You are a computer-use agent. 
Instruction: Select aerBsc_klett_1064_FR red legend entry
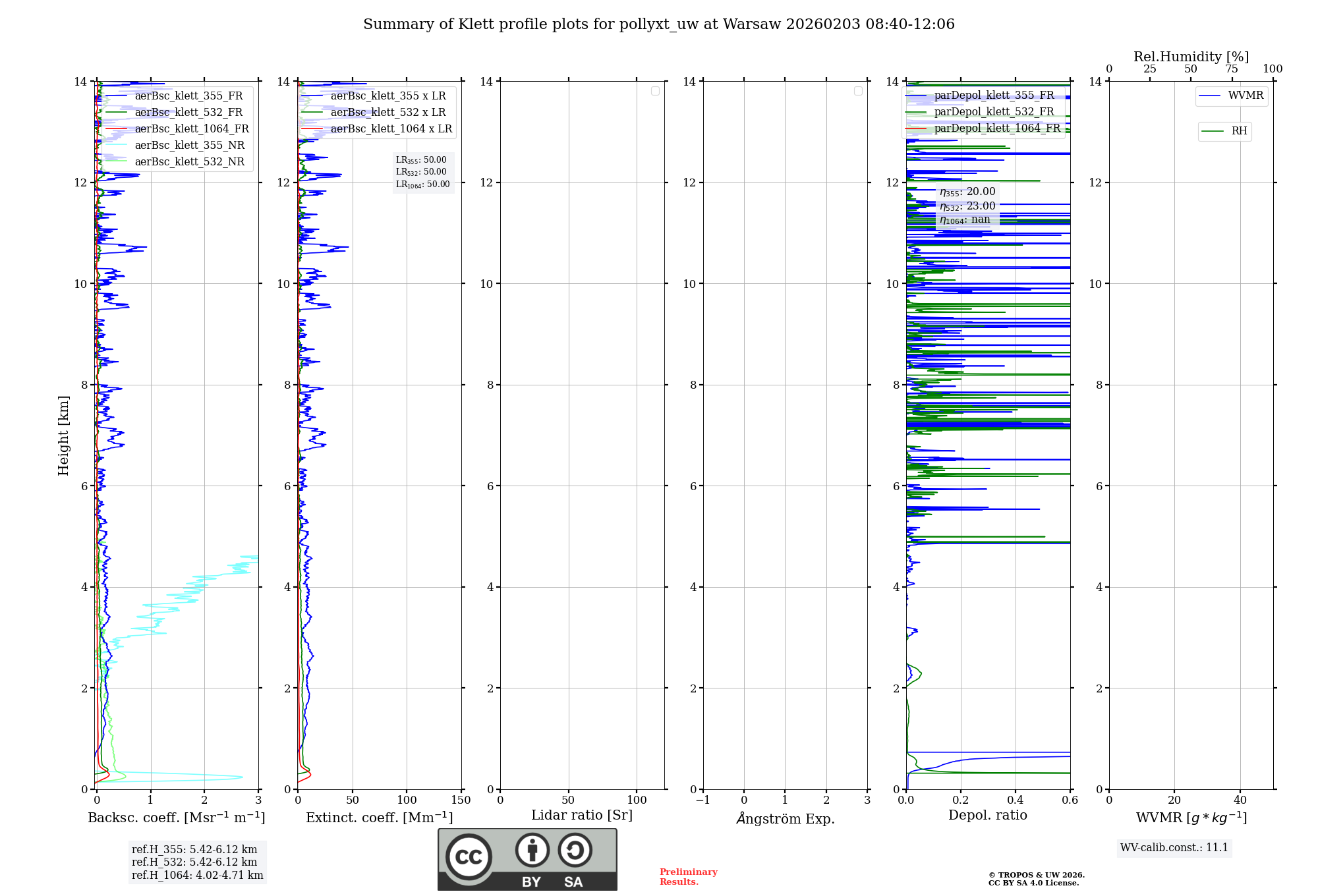pos(191,128)
